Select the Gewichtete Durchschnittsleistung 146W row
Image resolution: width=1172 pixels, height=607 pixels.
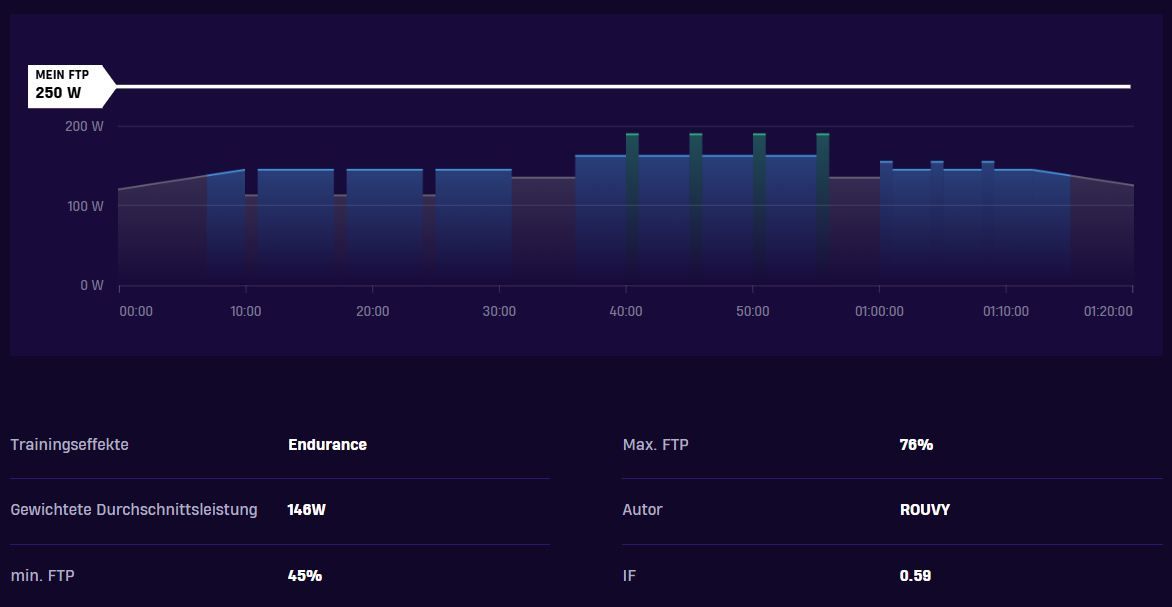[280, 510]
